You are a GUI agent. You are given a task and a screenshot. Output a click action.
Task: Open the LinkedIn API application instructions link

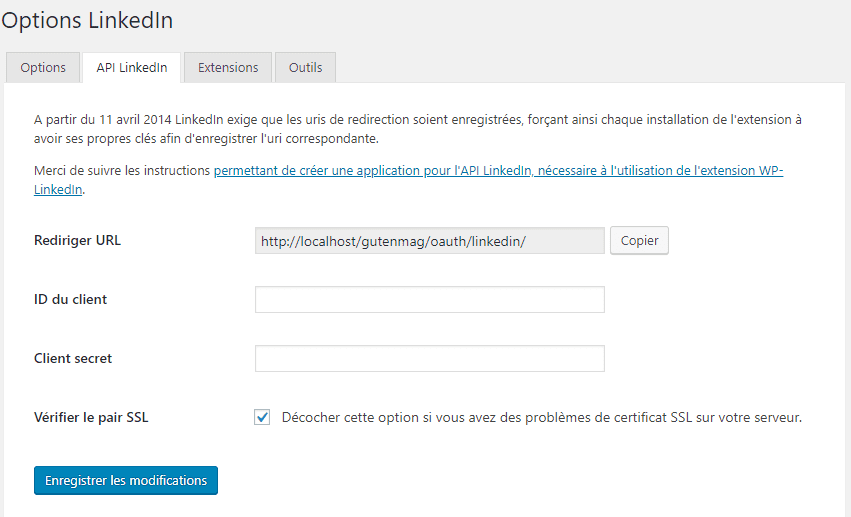498,170
